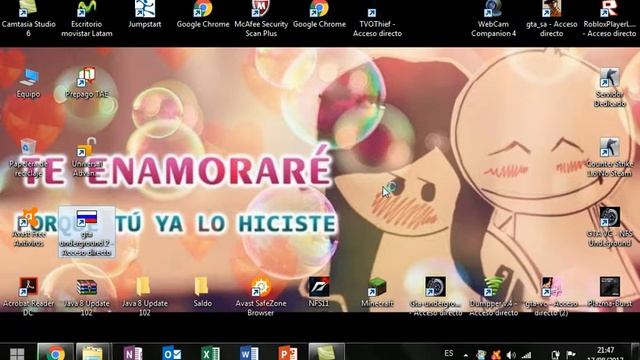Viewport: 640px width, 360px height.
Task: Select the Acrobat Reader DC icon
Action: click(28, 297)
